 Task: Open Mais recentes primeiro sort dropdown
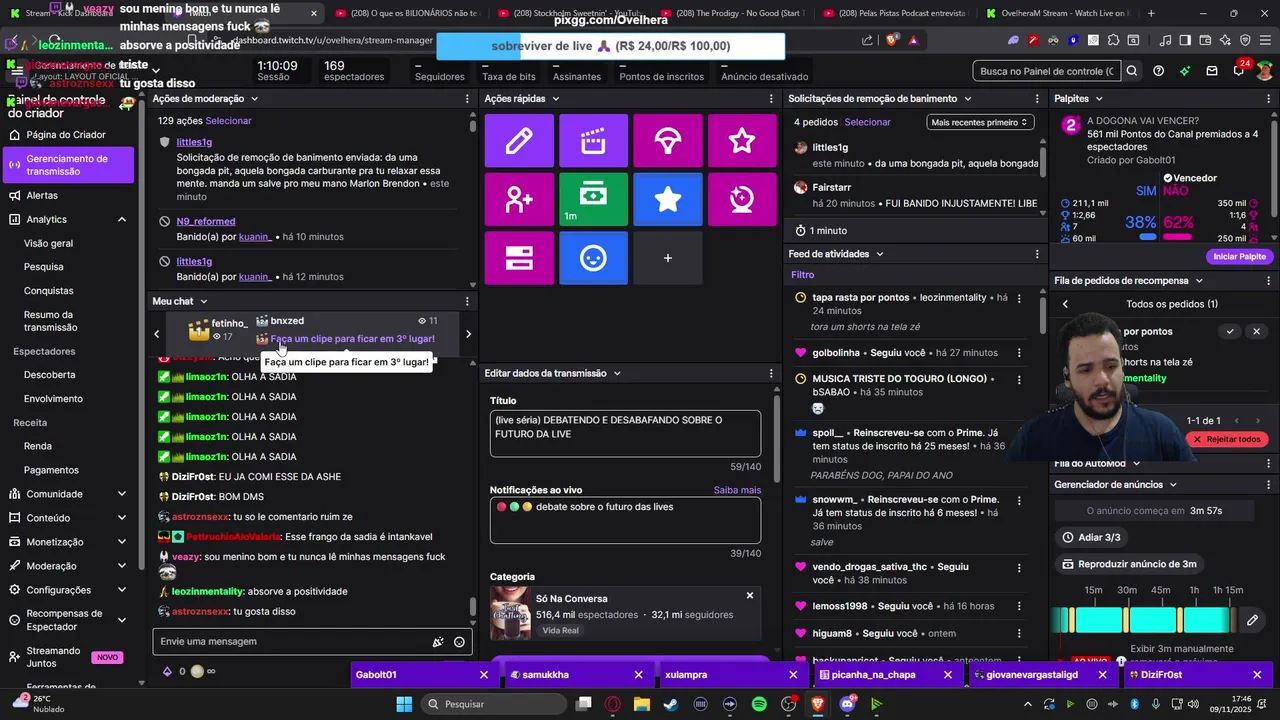tap(979, 122)
